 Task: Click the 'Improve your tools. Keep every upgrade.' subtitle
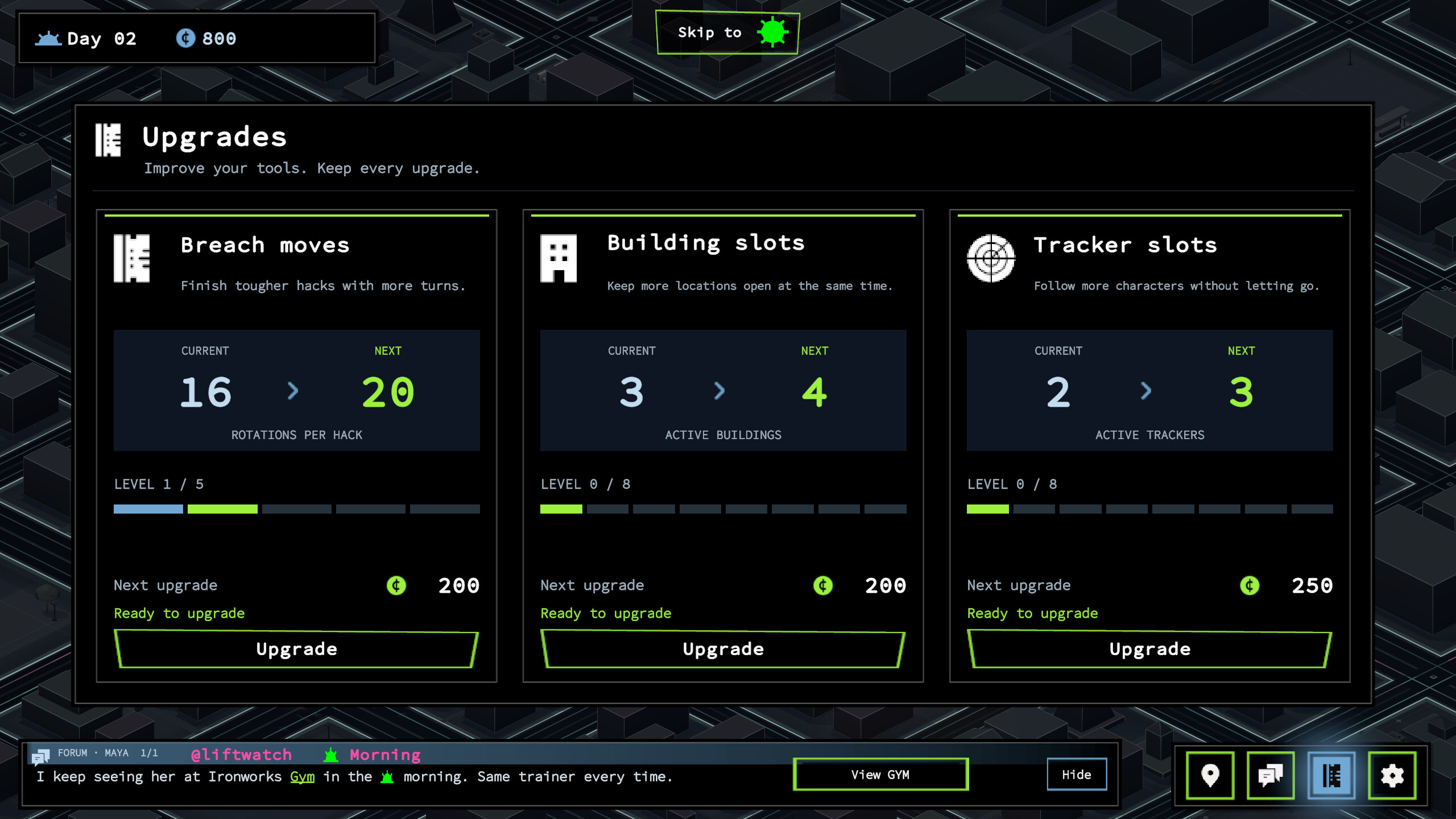(x=312, y=168)
